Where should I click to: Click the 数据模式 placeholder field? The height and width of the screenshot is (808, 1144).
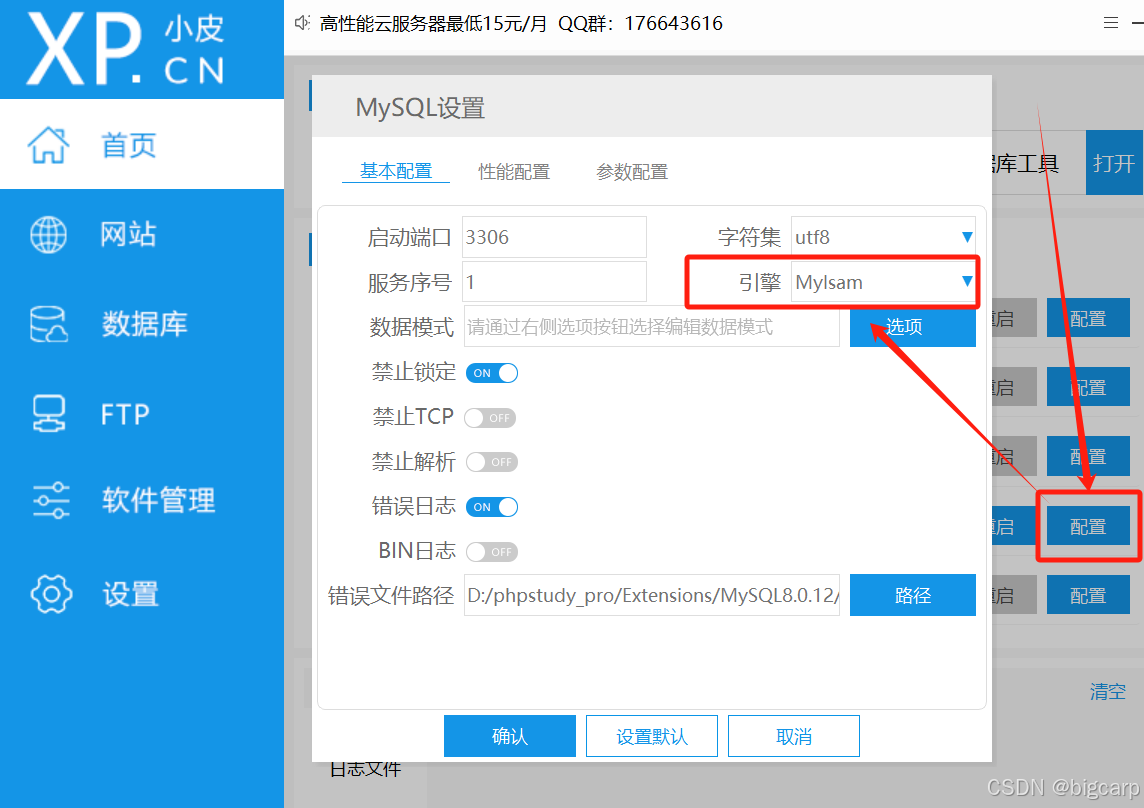pyautogui.click(x=652, y=326)
